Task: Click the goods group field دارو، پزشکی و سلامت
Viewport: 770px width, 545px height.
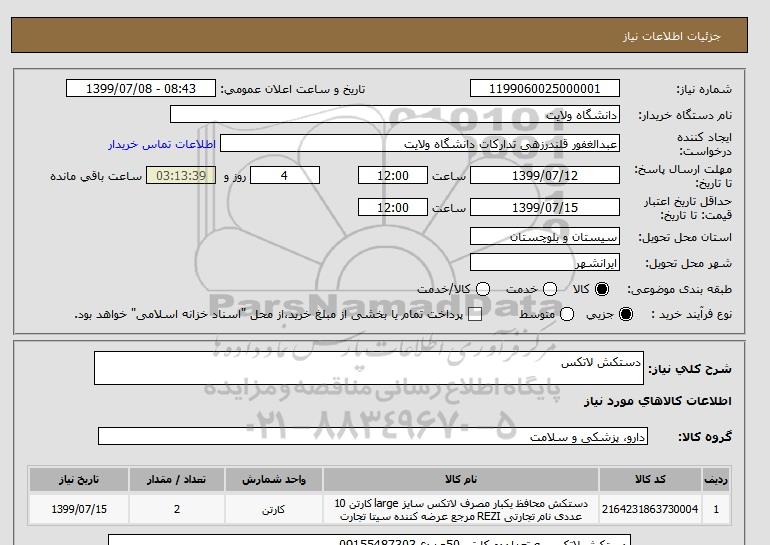Action: point(373,436)
